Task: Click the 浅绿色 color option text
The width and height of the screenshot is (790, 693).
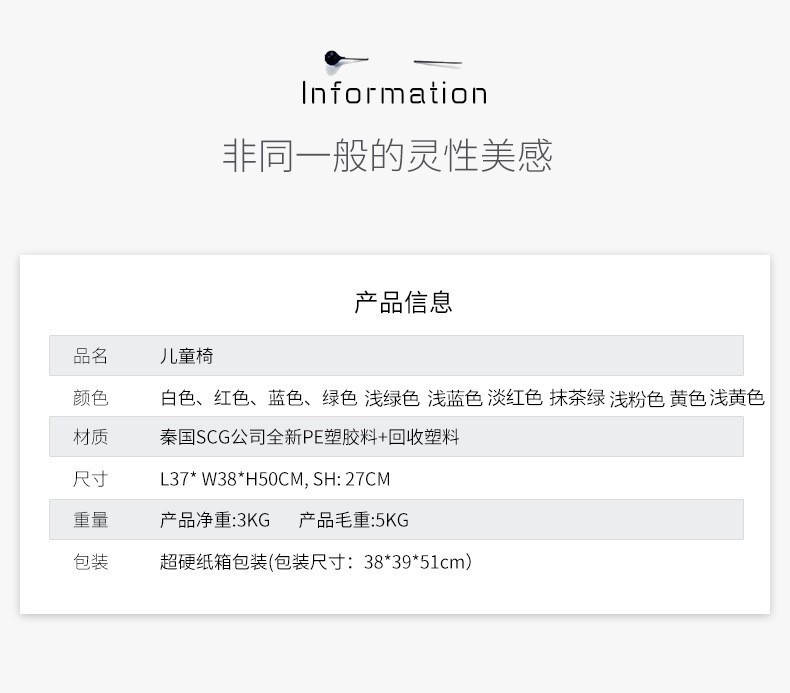Action: pos(391,398)
